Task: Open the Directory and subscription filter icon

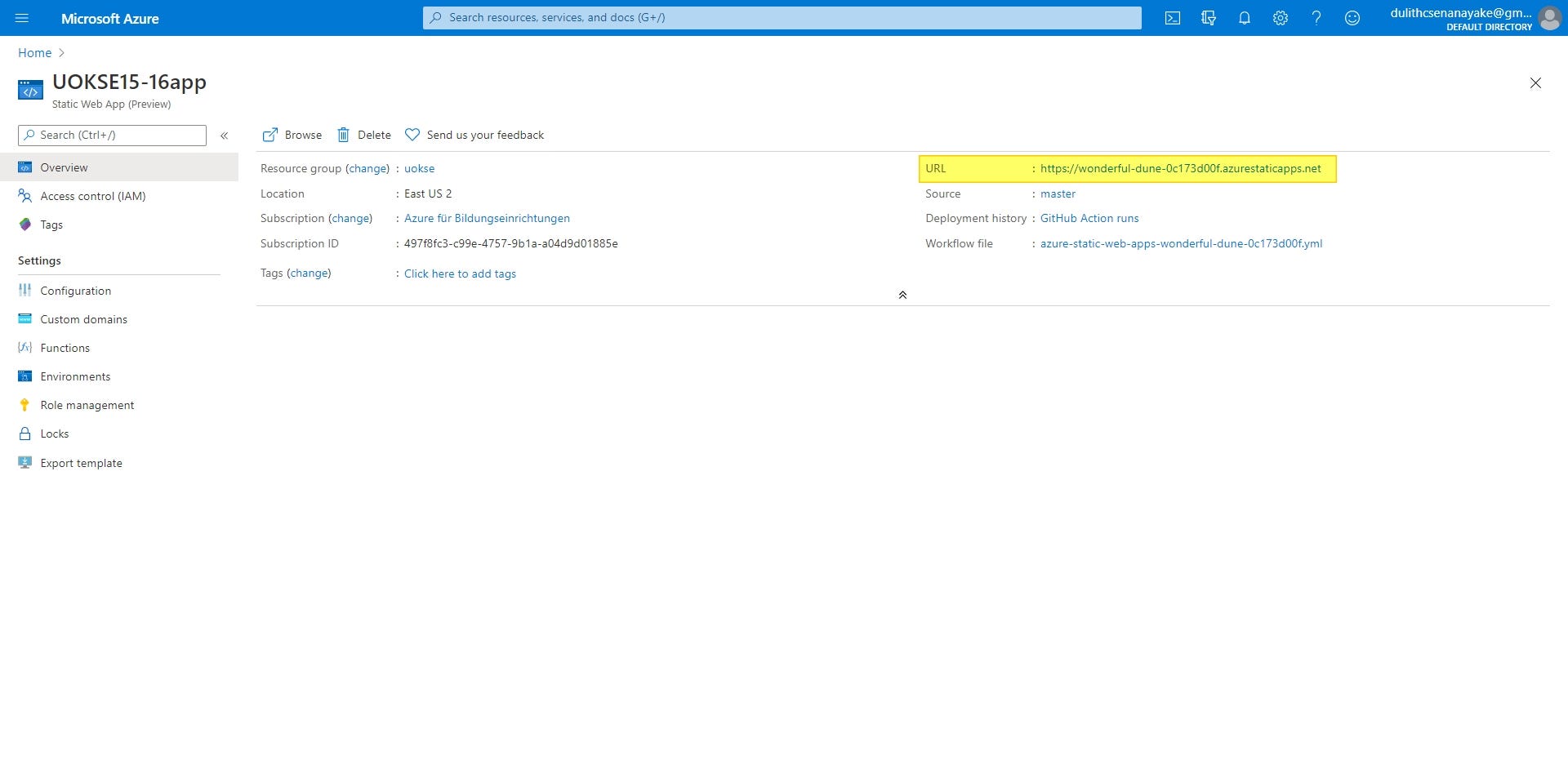Action: pyautogui.click(x=1209, y=18)
